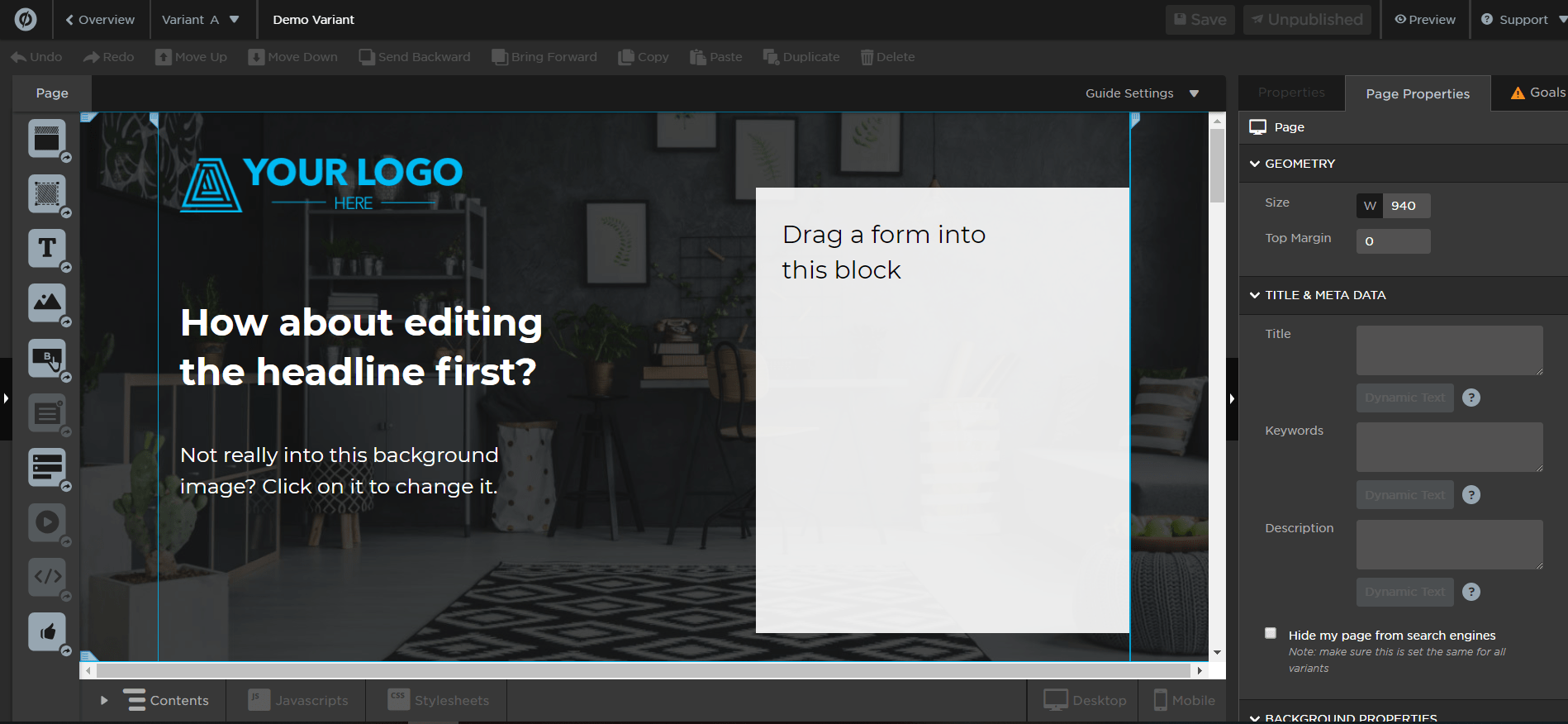This screenshot has height=724, width=1568.
Task: Select the Video widget tool
Action: 47,522
